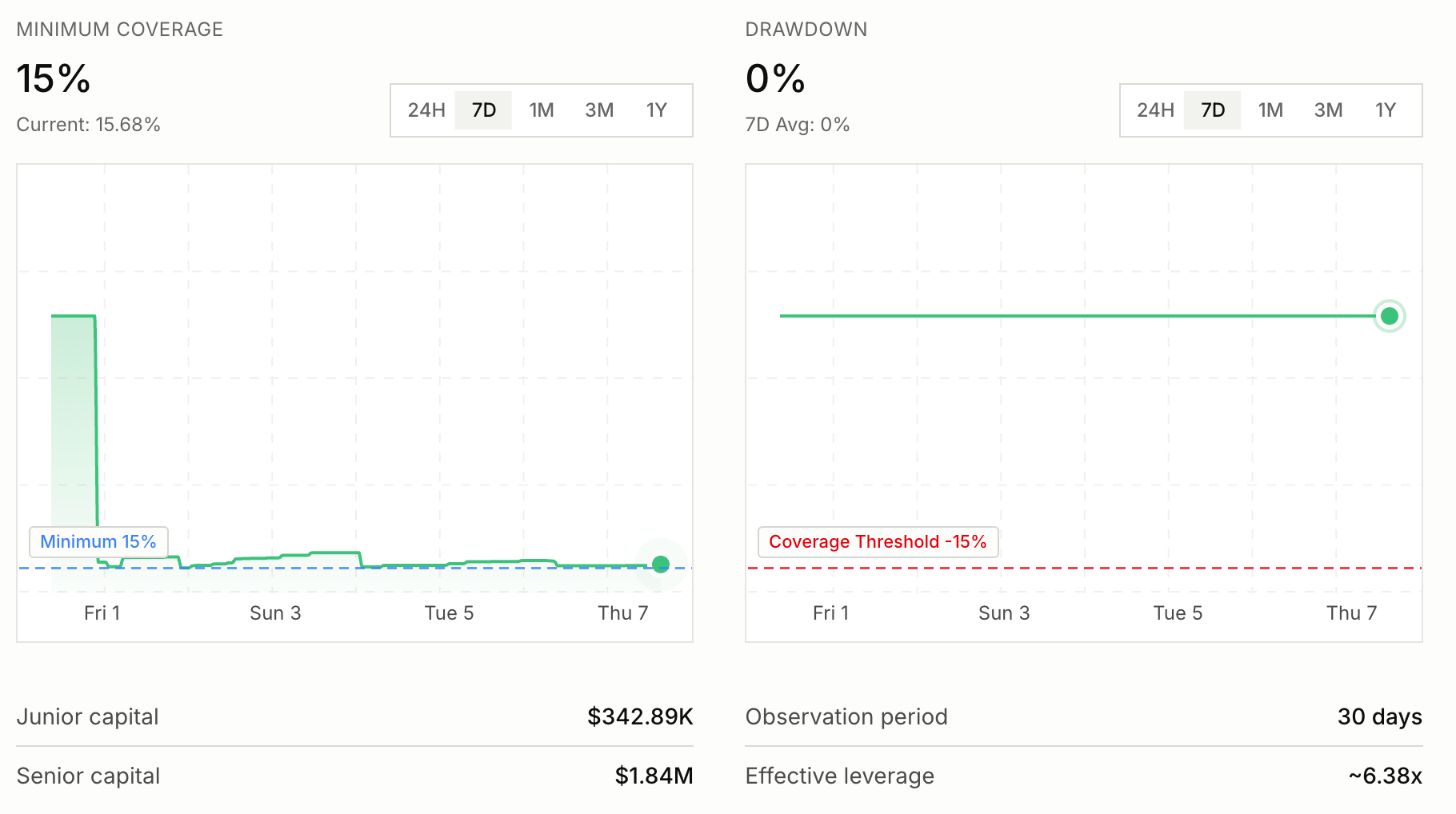The height and width of the screenshot is (814, 1456).
Task: Click the Junior capital row value
Action: click(x=640, y=716)
